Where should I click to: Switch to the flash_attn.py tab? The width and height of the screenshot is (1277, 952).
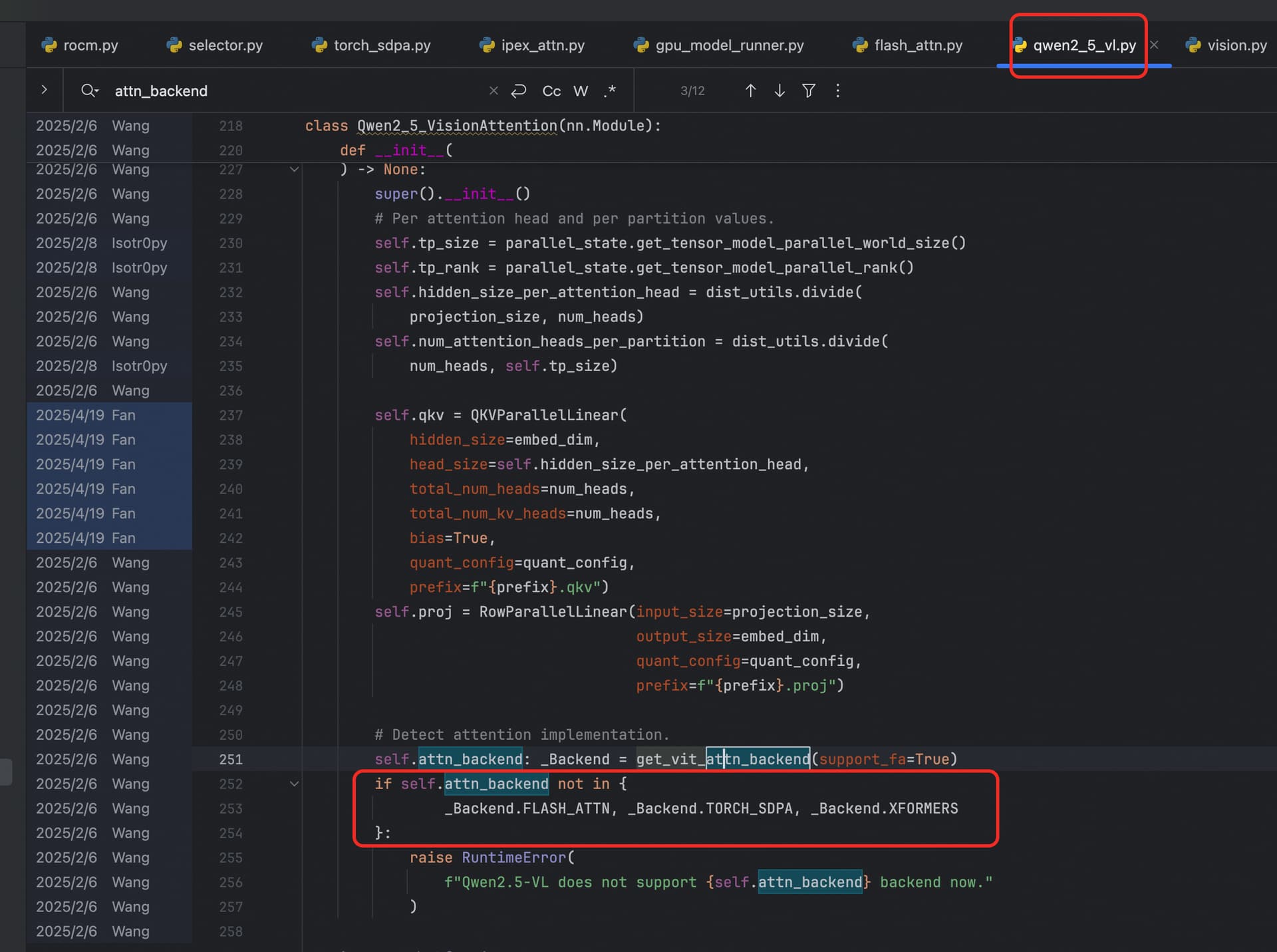click(918, 45)
